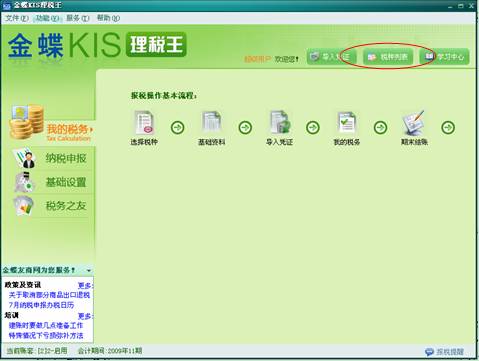Click the arrow after the 我的税务 step
479x361 pixels.
(380, 127)
